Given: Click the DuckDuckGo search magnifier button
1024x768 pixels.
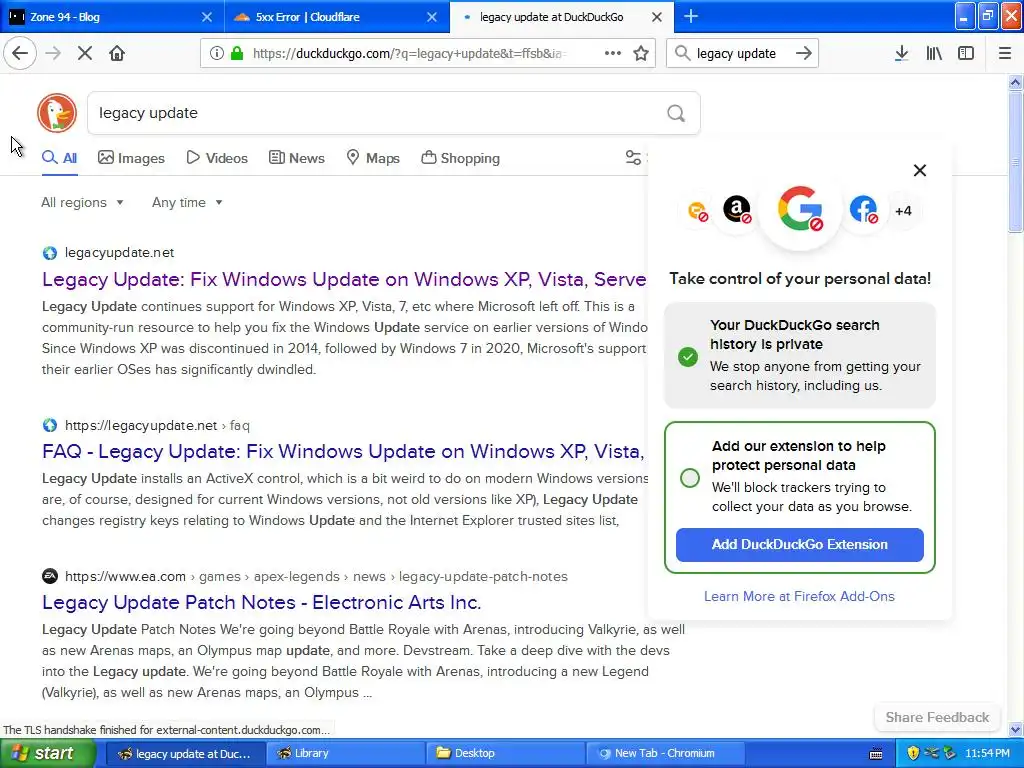Looking at the screenshot, I should 676,114.
